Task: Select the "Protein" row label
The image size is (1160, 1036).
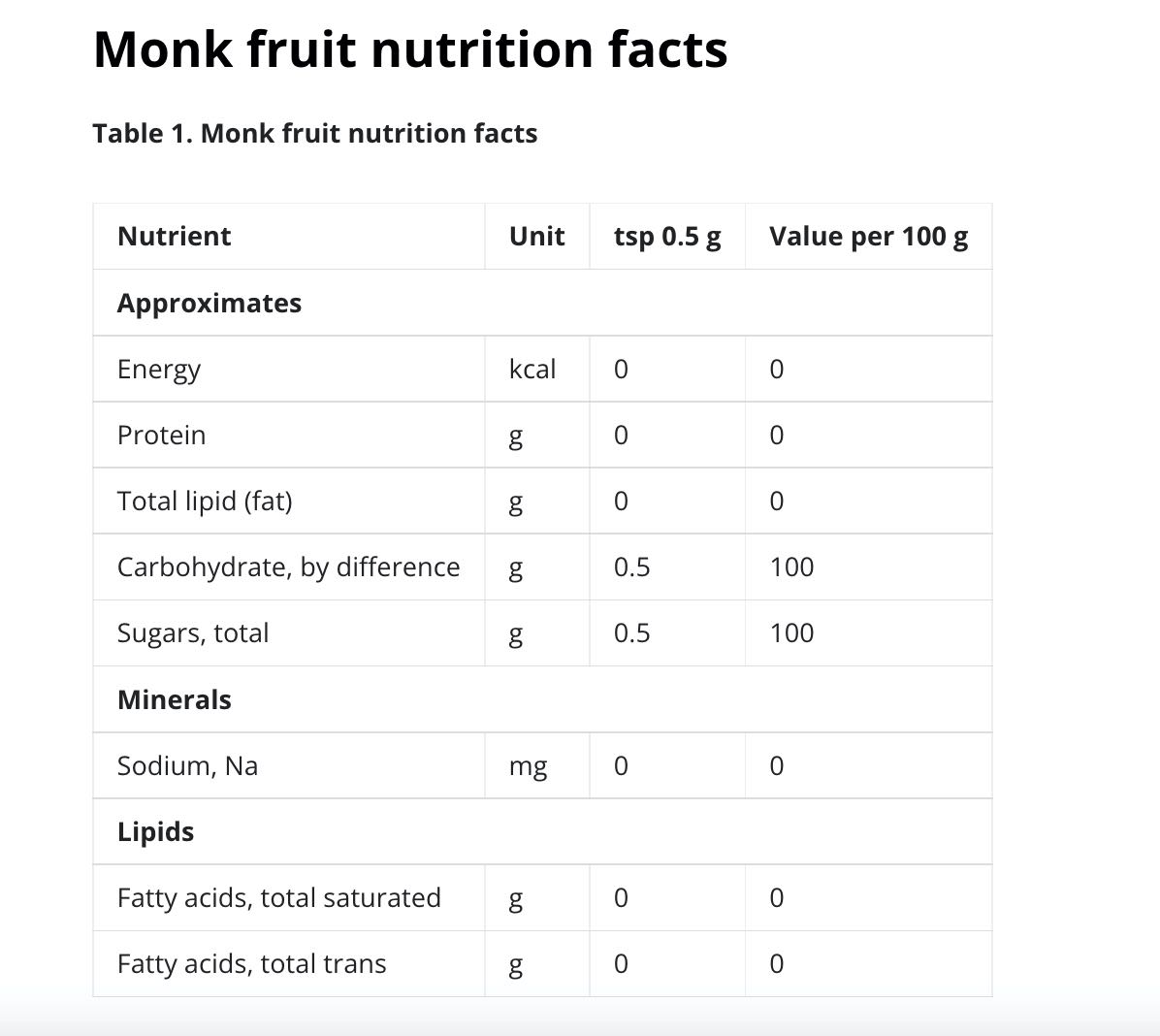Action: pyautogui.click(x=161, y=436)
